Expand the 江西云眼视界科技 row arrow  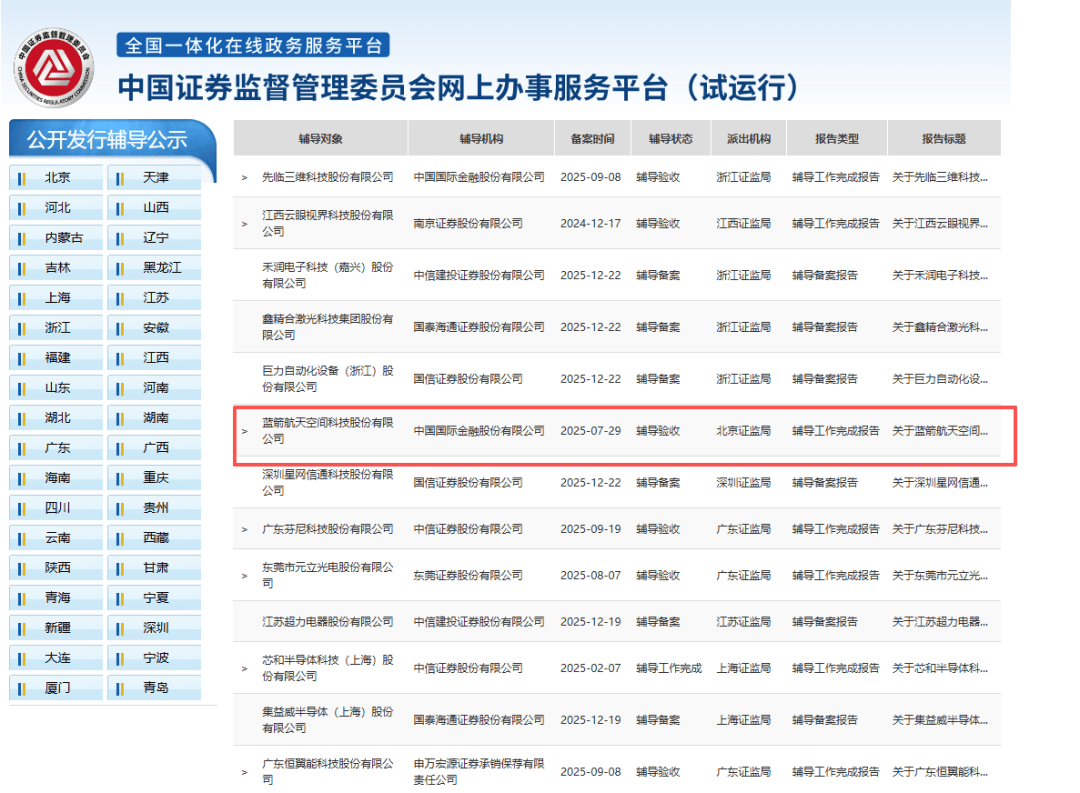coord(244,223)
